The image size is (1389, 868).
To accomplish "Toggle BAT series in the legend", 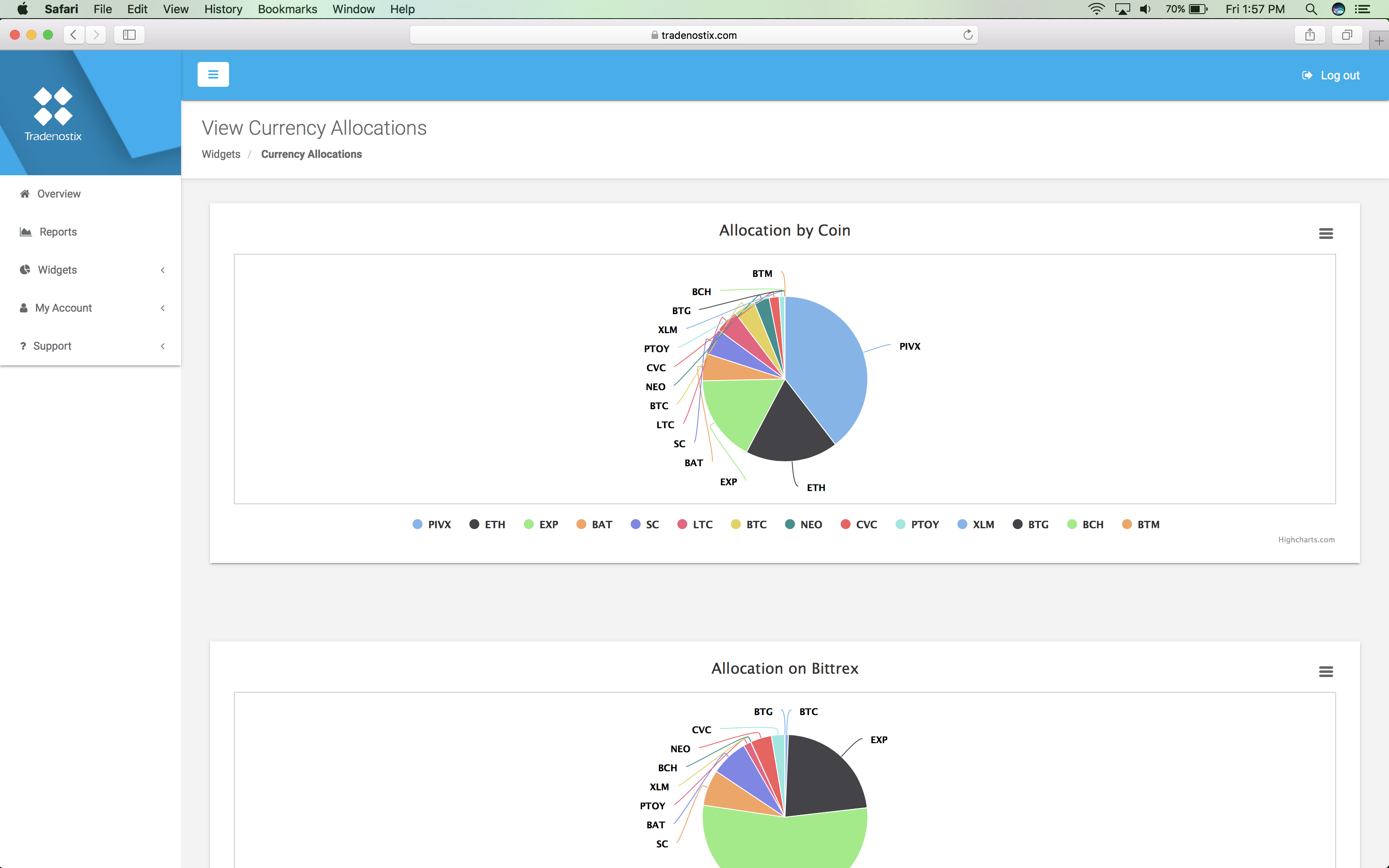I will click(x=594, y=524).
